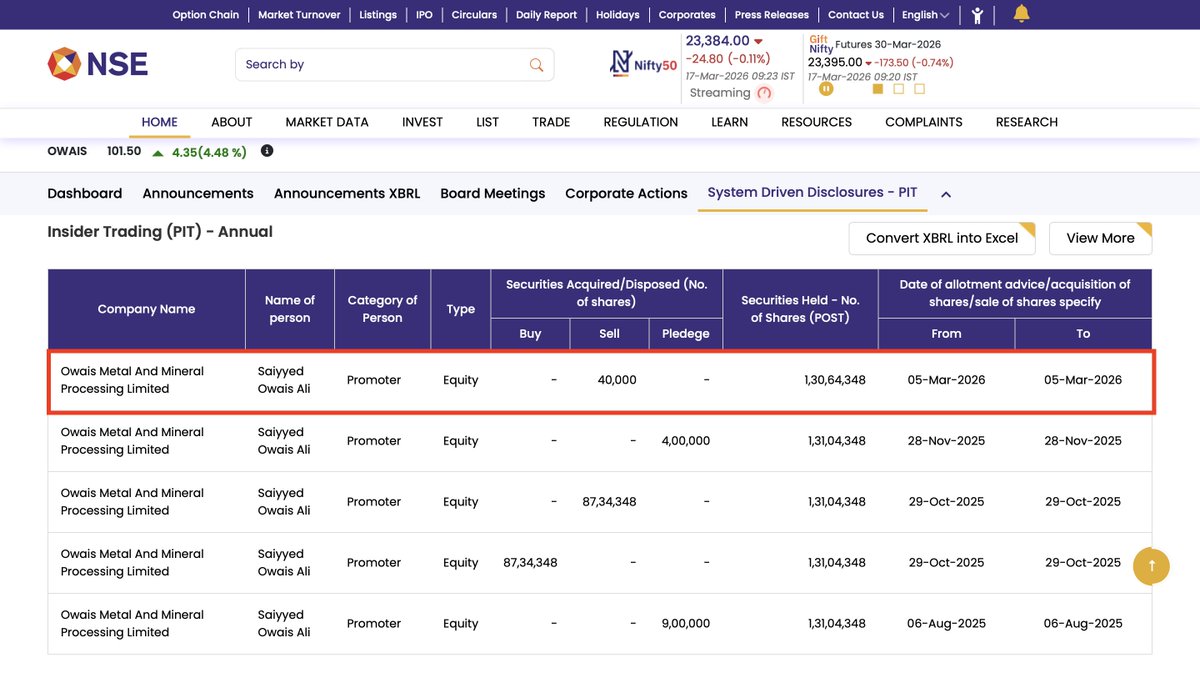Click the scroll-to-top arrow button

[x=1151, y=566]
